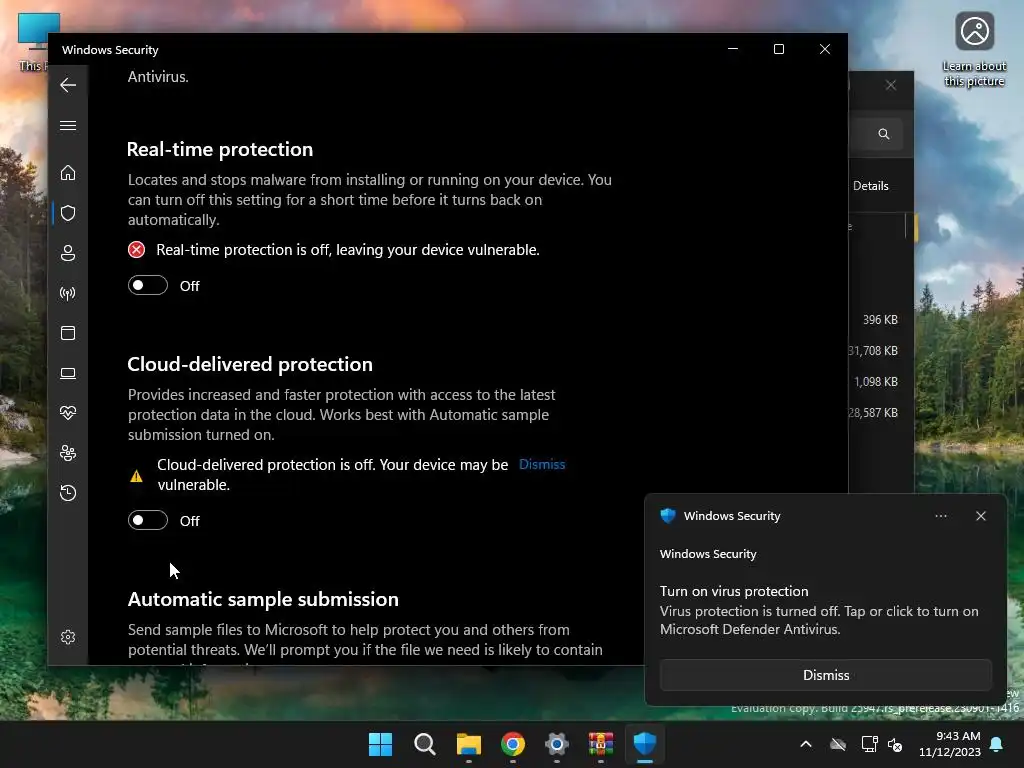Select 1,098 KB size entry in background window

point(876,381)
